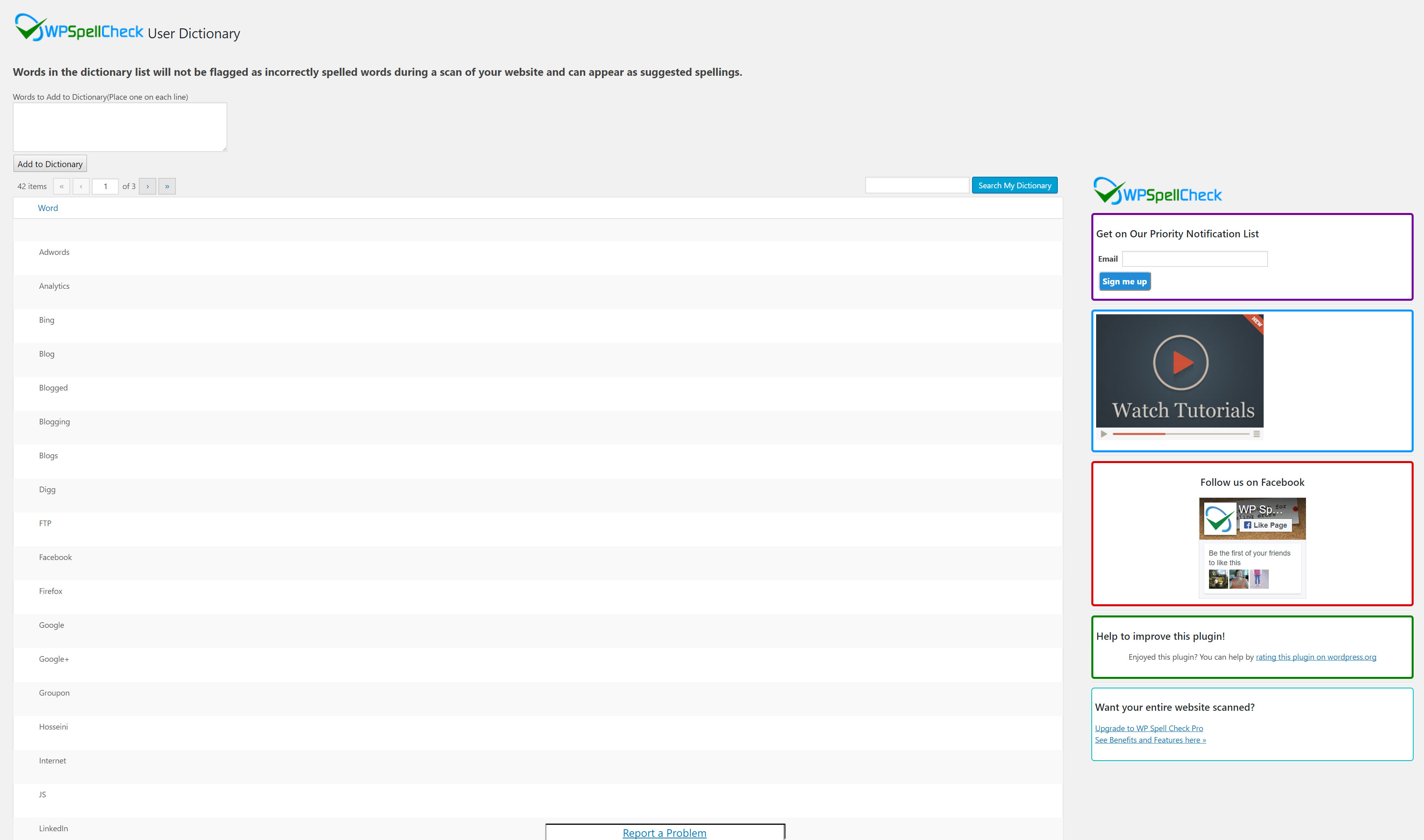The width and height of the screenshot is (1424, 840).
Task: Go to first dictionary page arrow
Action: click(x=62, y=186)
